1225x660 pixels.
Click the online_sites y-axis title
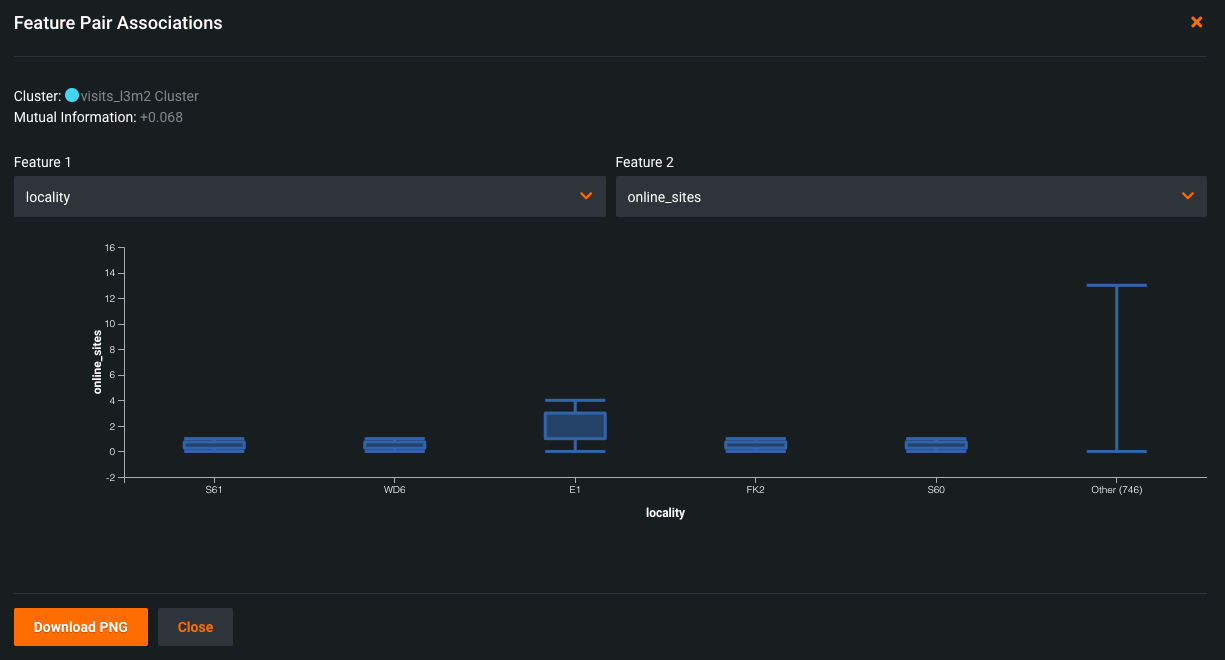click(98, 361)
